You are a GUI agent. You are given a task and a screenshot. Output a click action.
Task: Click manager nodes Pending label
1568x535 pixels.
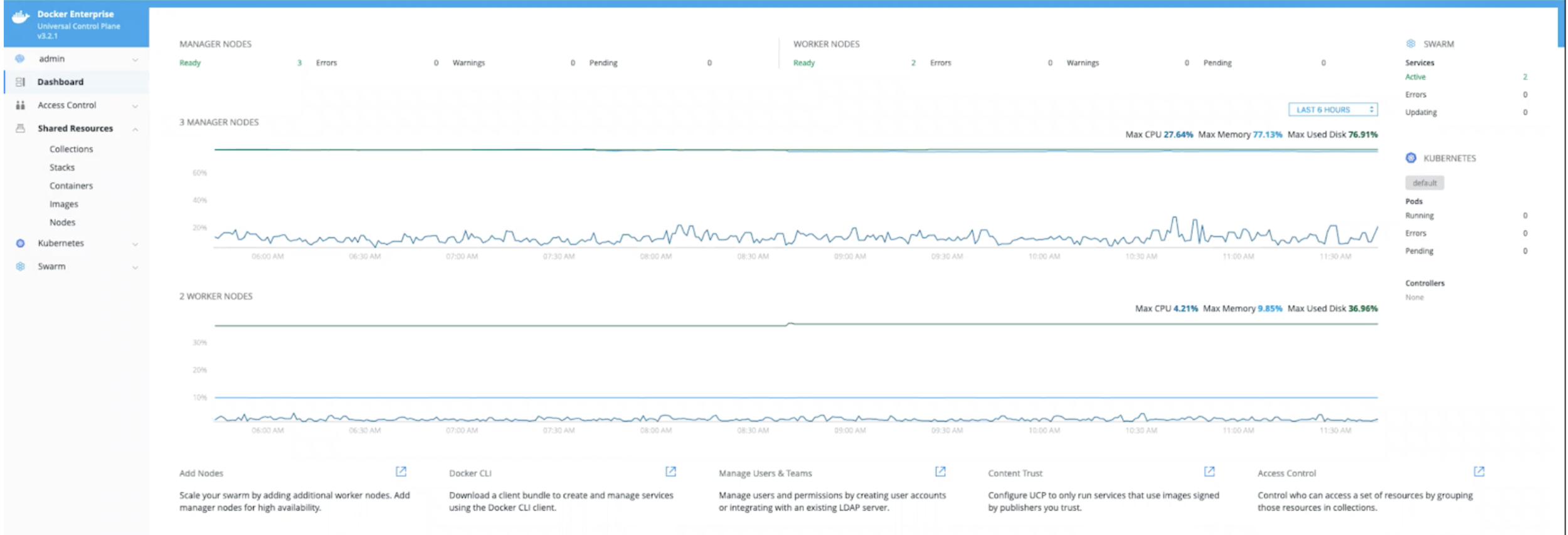603,63
